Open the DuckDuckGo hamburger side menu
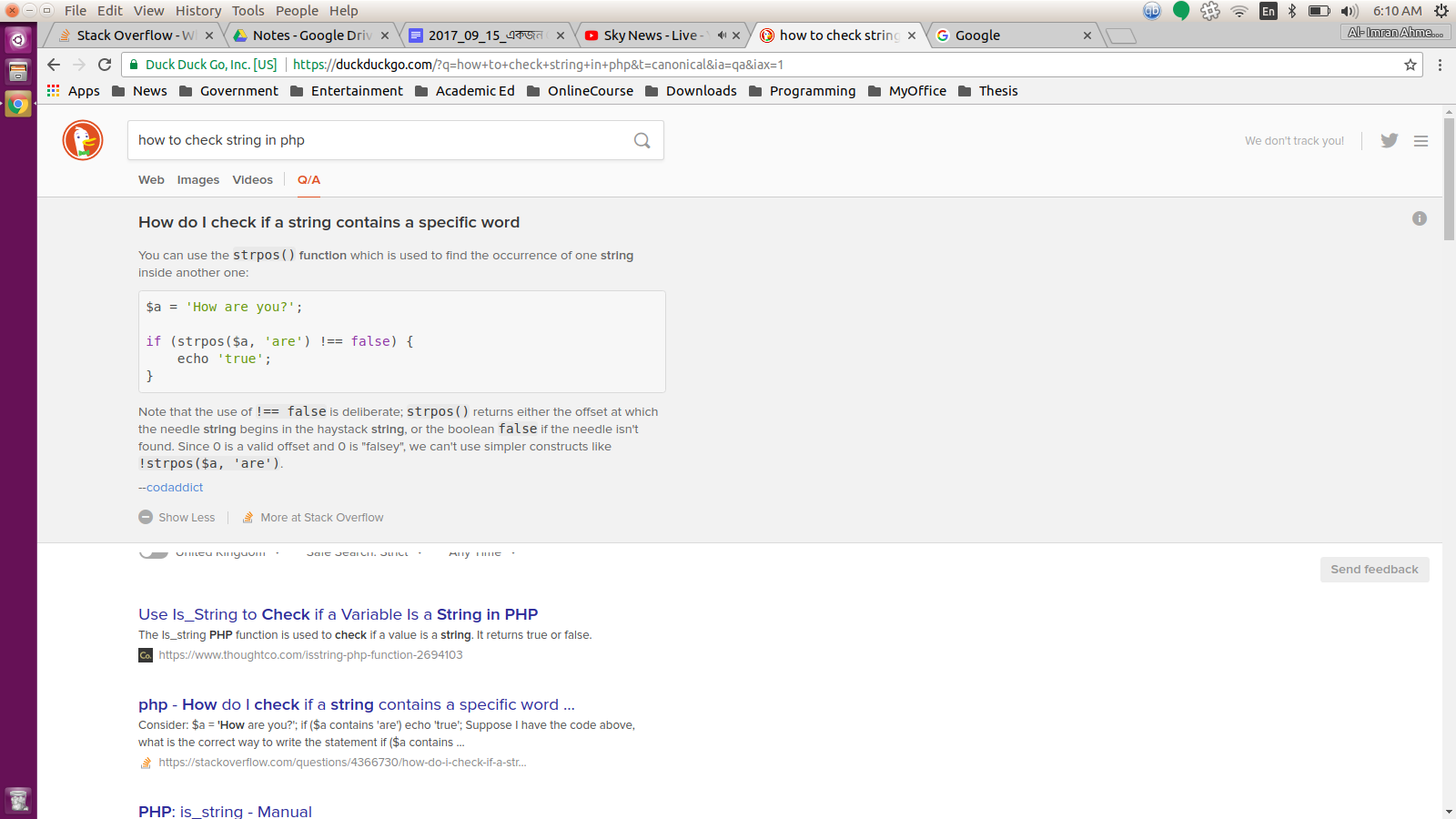Viewport: 1456px width, 819px height. click(x=1421, y=141)
